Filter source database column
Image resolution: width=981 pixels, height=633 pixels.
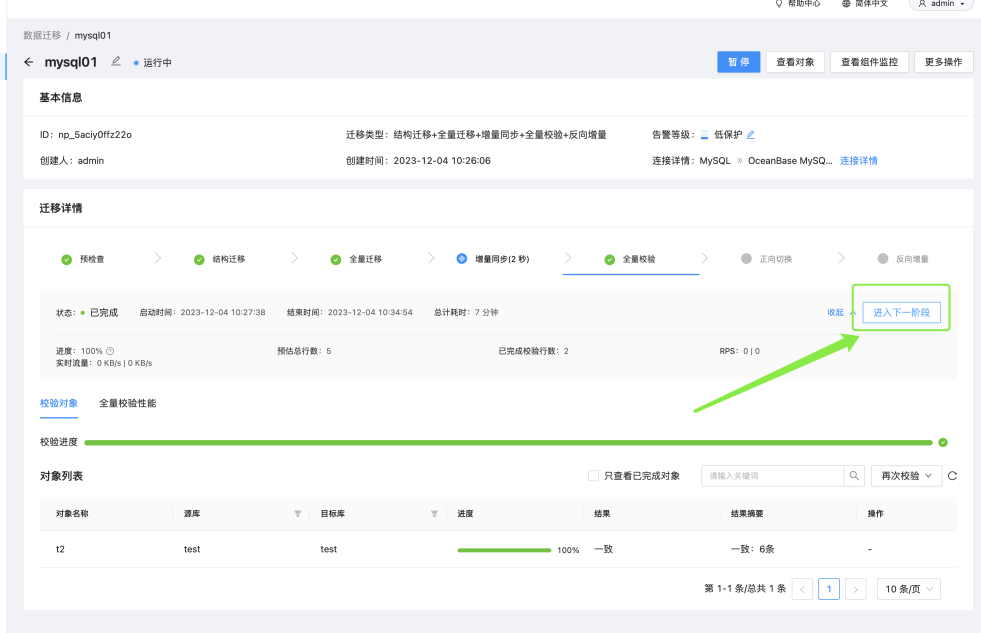click(298, 514)
